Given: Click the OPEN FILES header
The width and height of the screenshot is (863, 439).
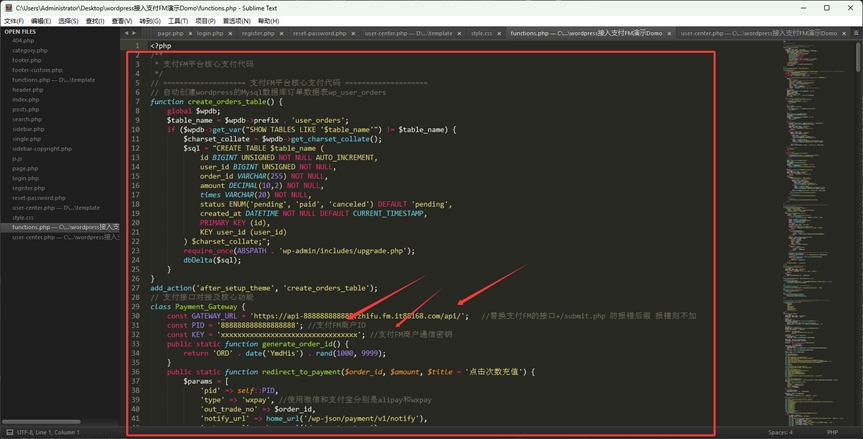Looking at the screenshot, I should 20,31.
